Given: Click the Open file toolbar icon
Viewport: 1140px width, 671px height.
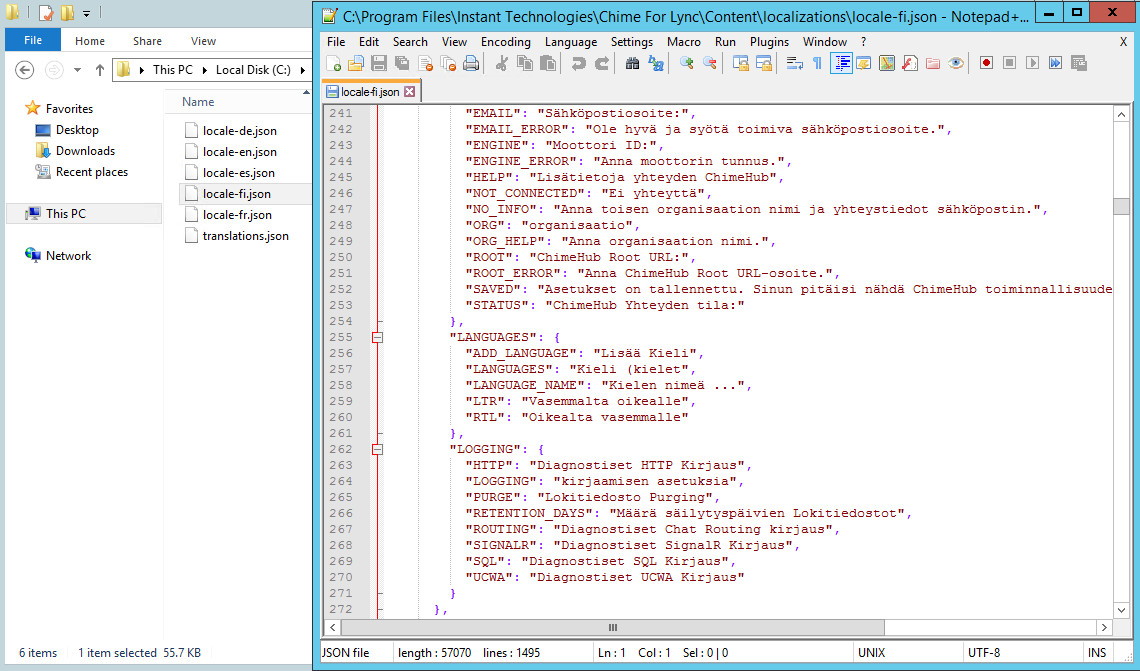Looking at the screenshot, I should [356, 64].
